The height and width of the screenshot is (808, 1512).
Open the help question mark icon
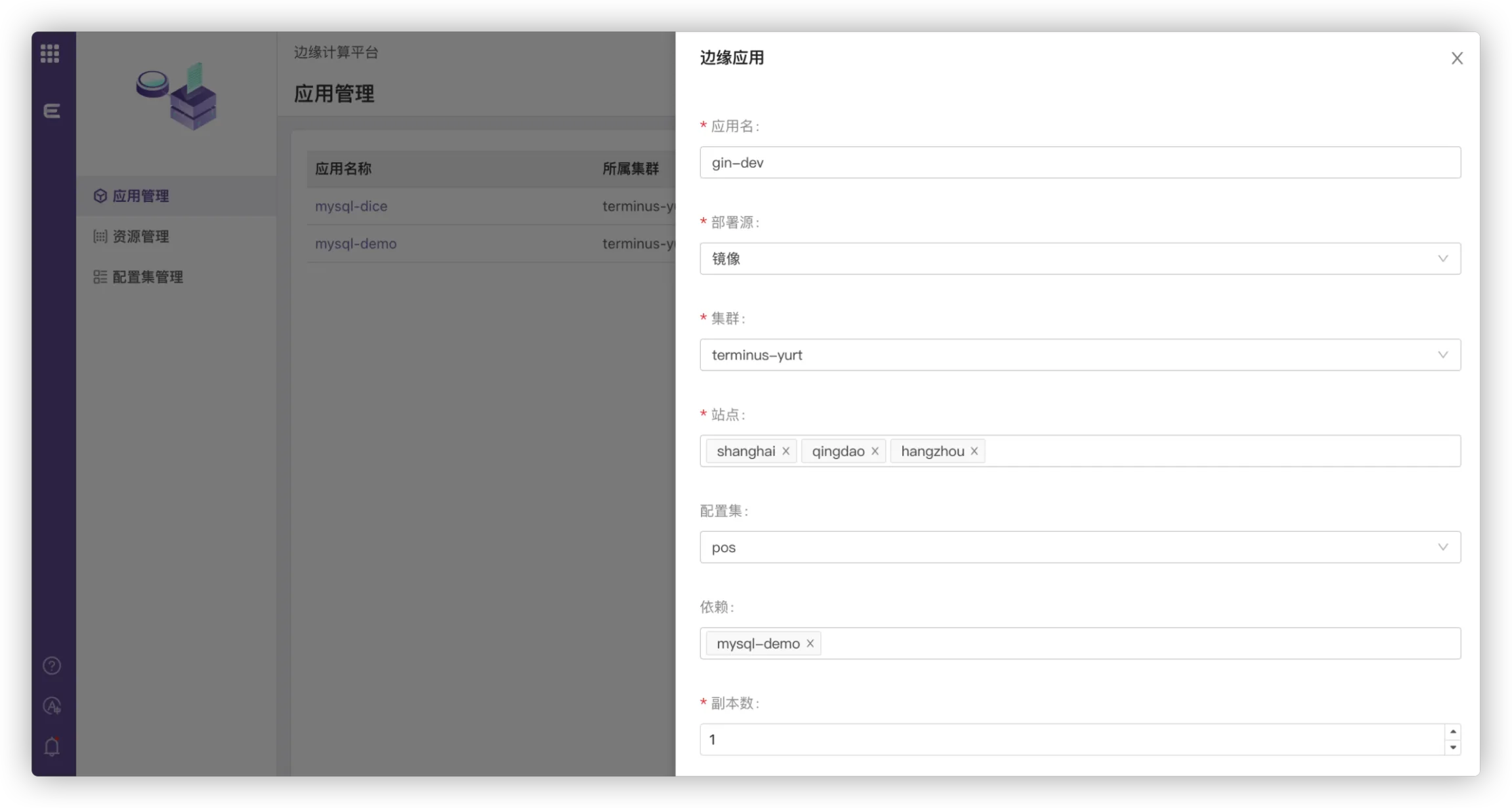click(52, 666)
